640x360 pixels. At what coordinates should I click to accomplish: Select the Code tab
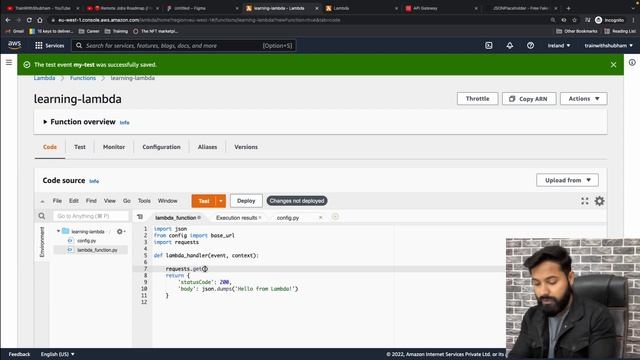tap(50, 147)
